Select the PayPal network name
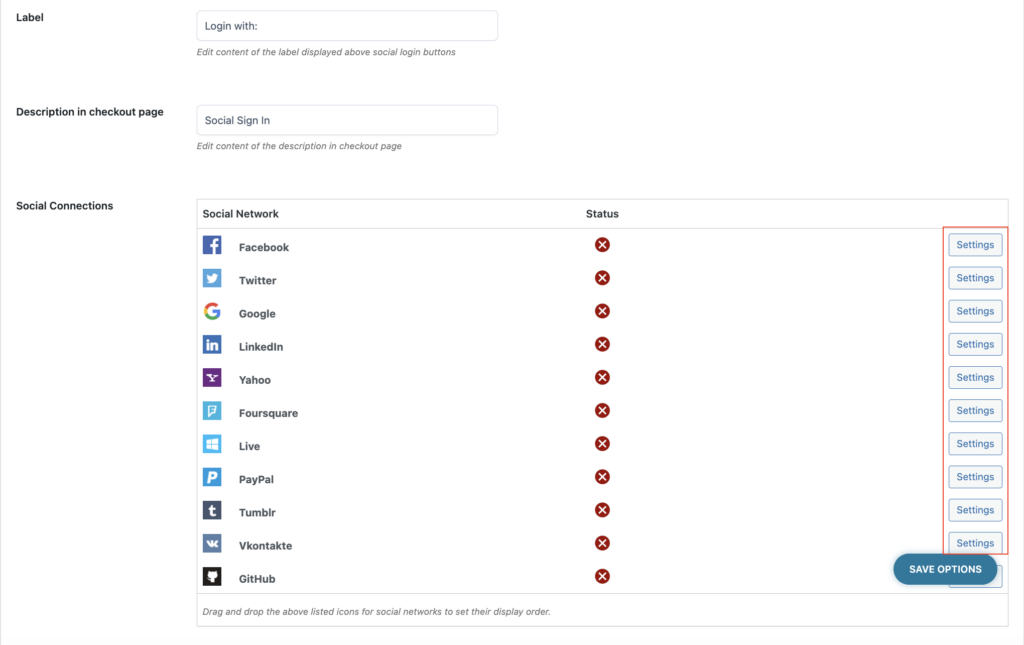Image resolution: width=1024 pixels, height=645 pixels. [x=256, y=479]
